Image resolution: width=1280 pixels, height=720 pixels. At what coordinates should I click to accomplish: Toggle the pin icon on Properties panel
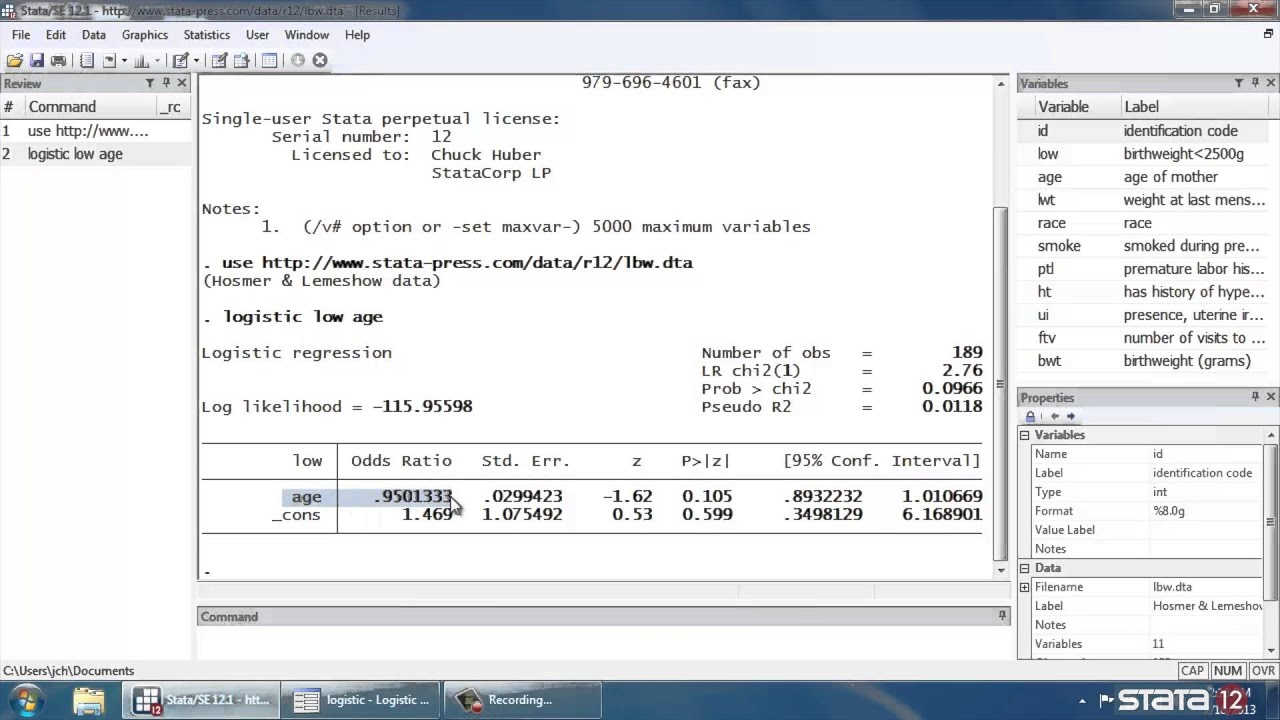1255,397
